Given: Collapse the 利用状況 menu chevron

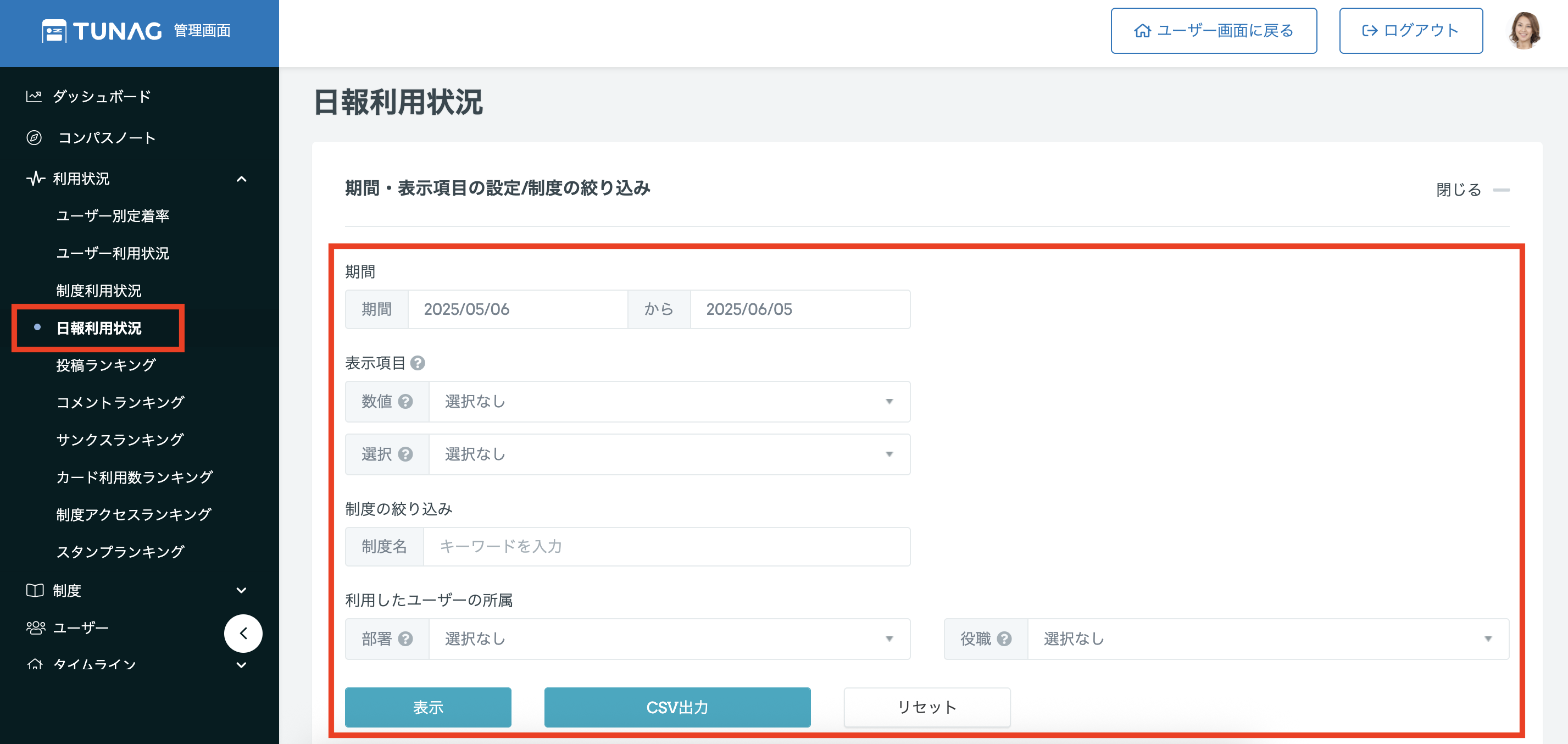Looking at the screenshot, I should coord(242,179).
